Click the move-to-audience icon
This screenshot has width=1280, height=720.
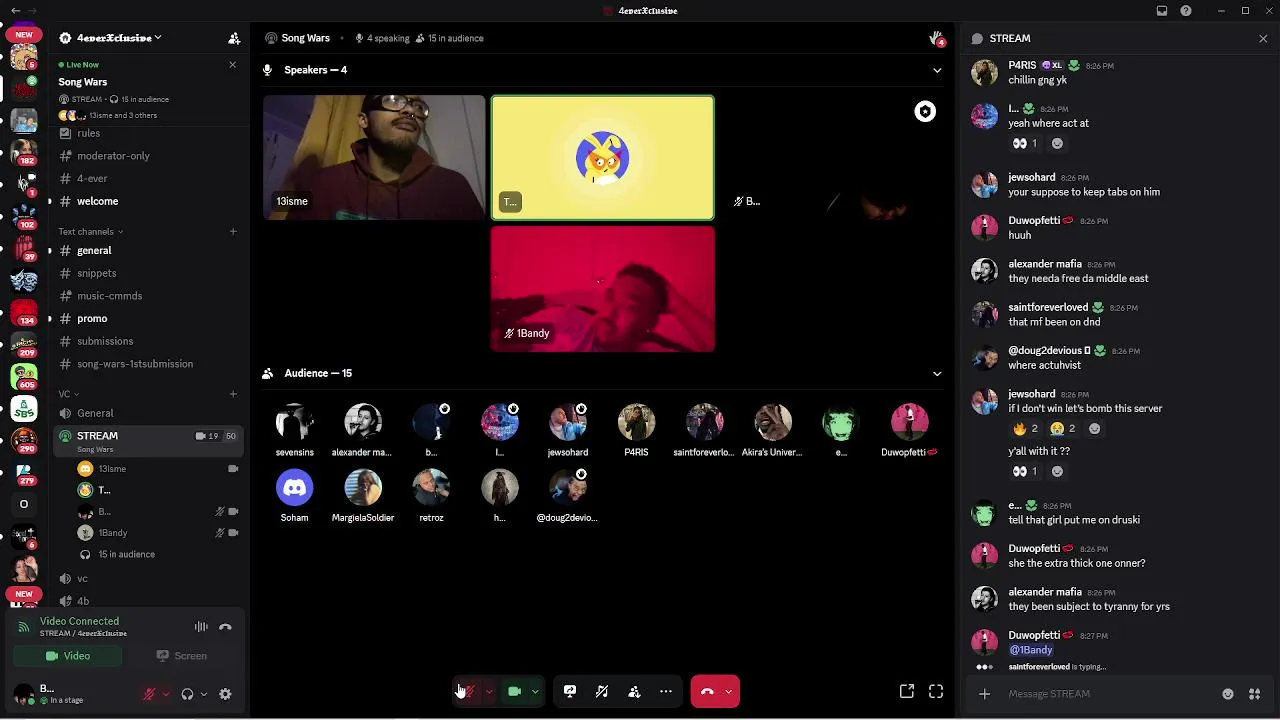pyautogui.click(x=634, y=691)
